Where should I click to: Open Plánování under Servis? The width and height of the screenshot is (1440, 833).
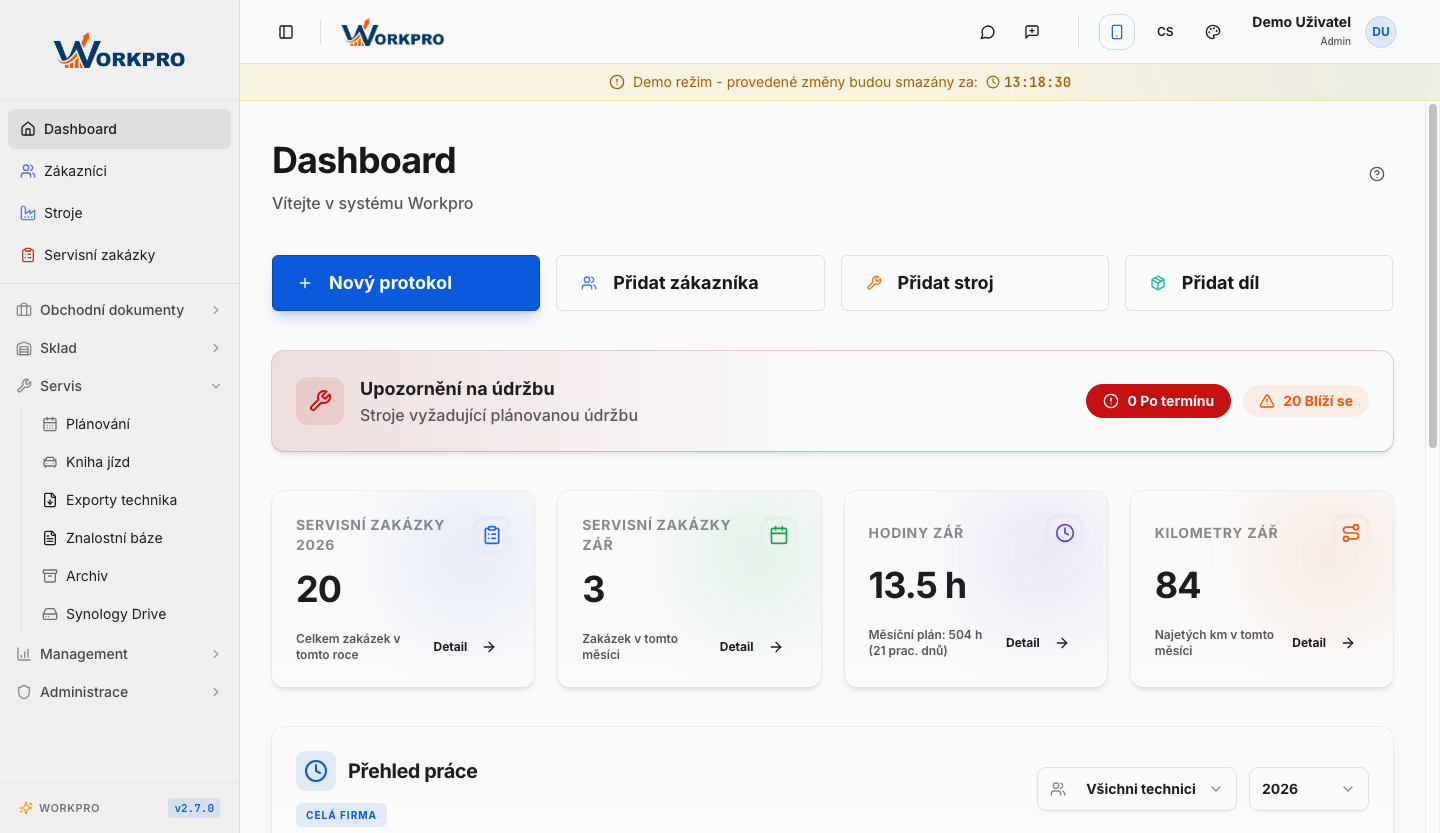tap(131, 424)
